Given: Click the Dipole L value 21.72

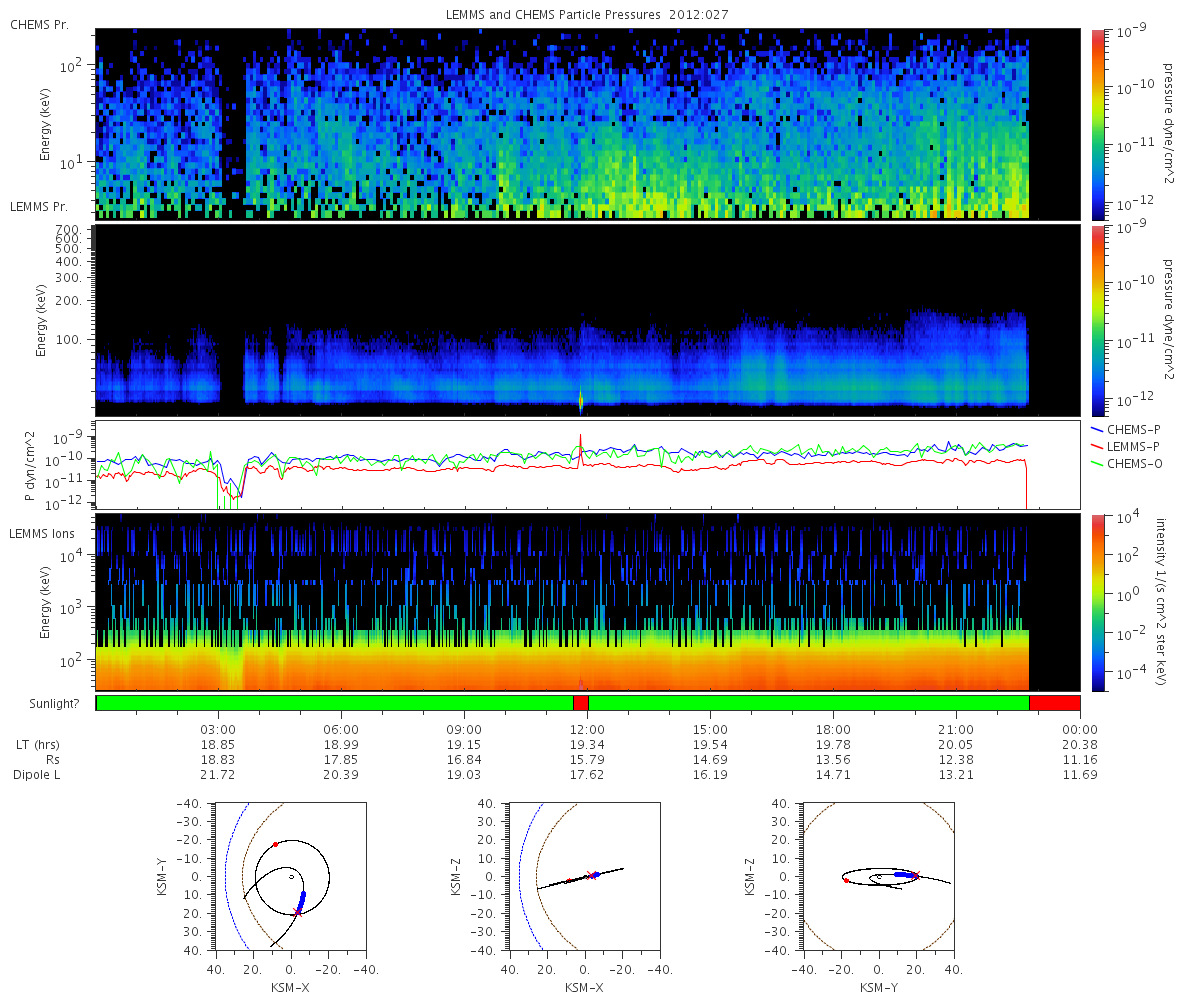Looking at the screenshot, I should coord(218,775).
